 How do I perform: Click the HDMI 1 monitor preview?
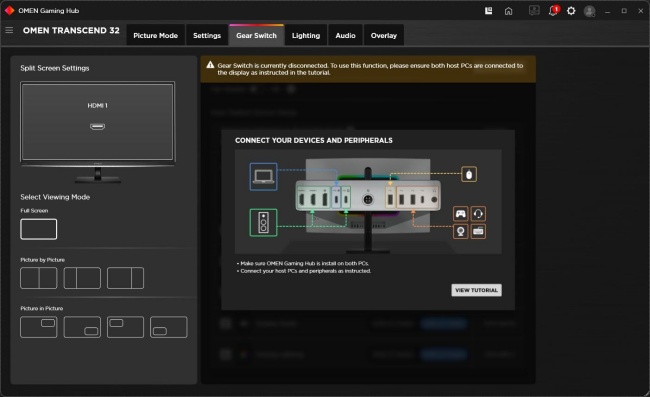coord(97,121)
